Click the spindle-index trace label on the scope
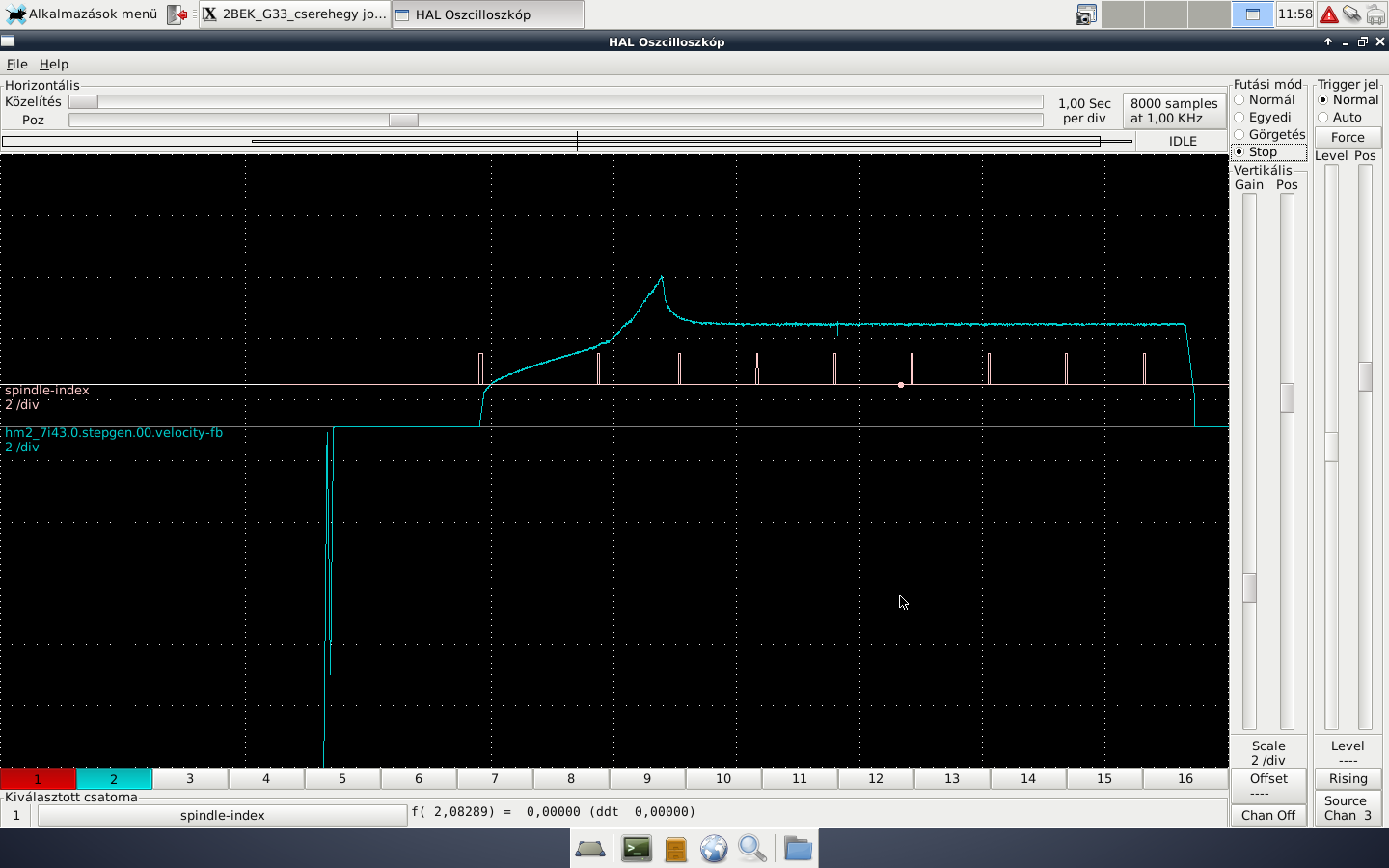 tap(46, 391)
